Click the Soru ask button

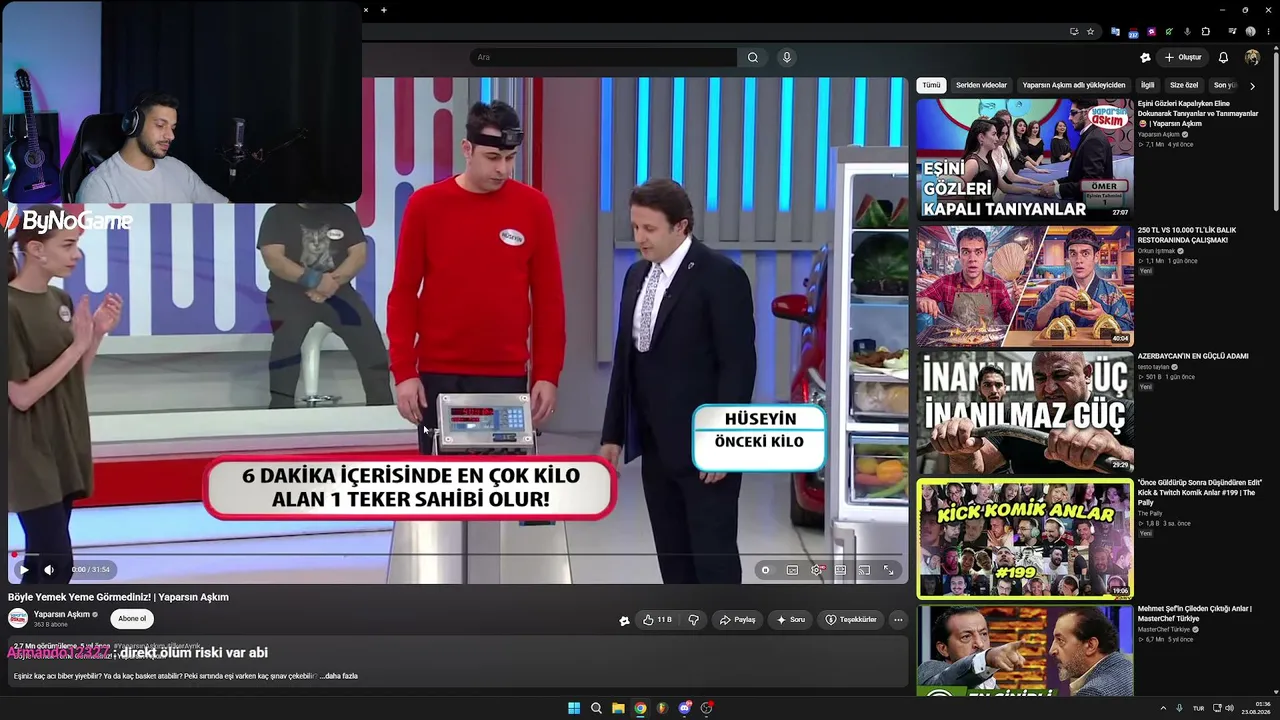click(790, 620)
